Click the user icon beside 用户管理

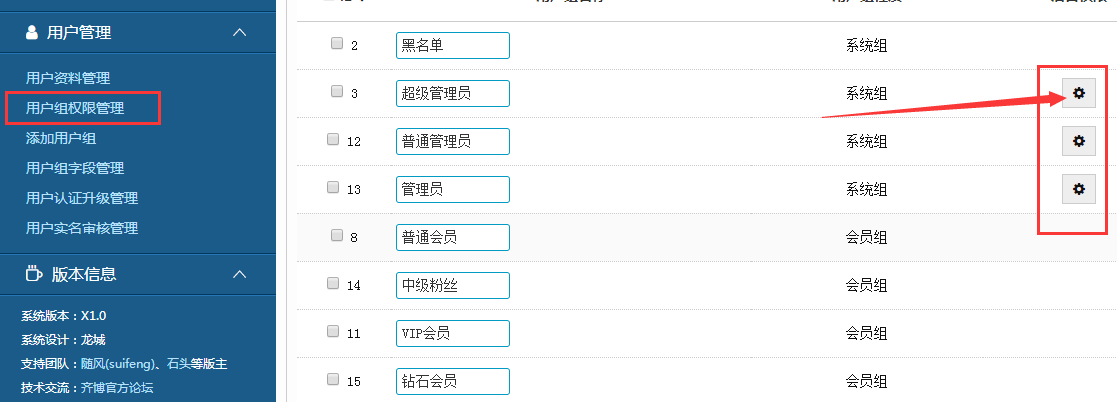pos(33,33)
